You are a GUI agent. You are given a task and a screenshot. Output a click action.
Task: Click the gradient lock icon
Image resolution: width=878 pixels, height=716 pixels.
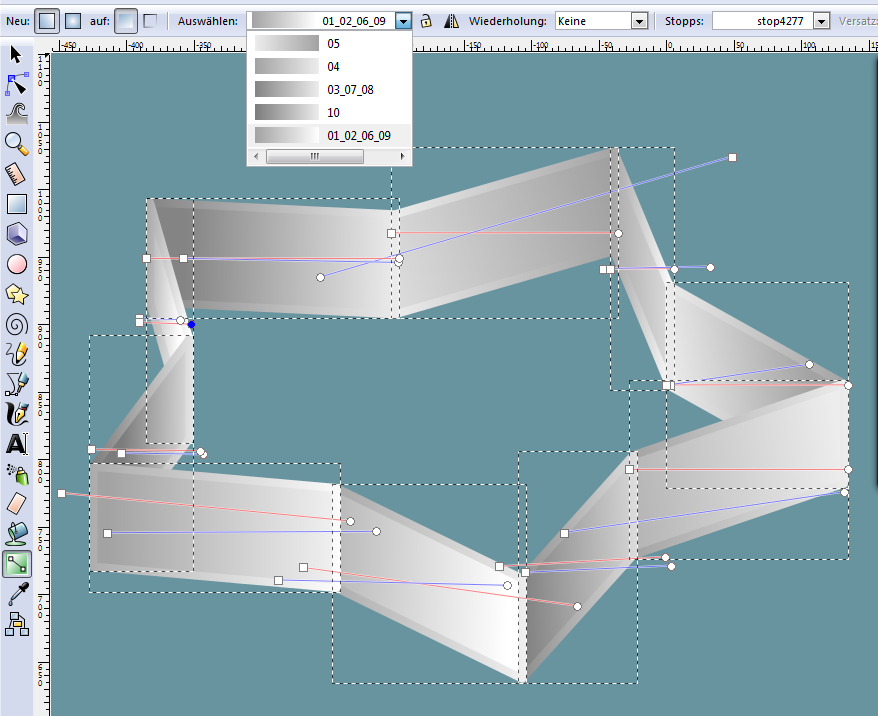426,21
